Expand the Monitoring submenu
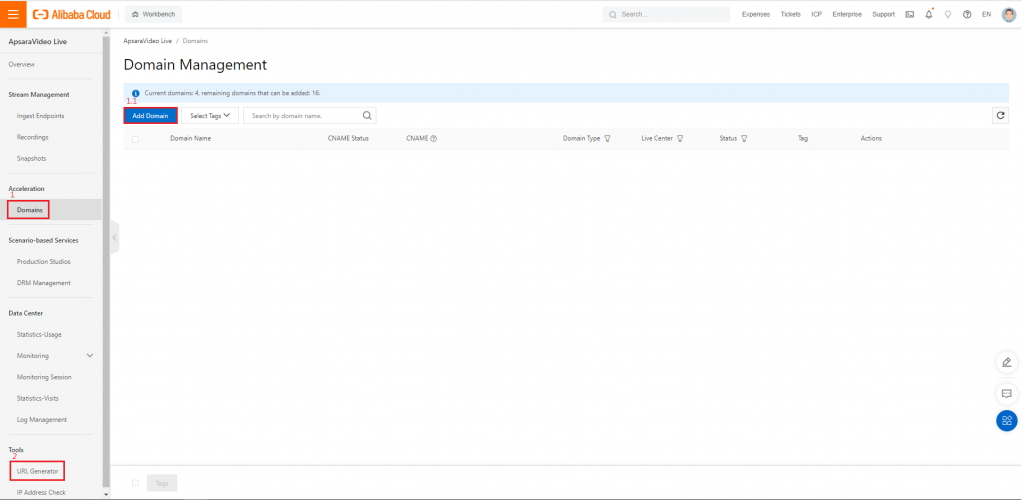 pos(90,356)
